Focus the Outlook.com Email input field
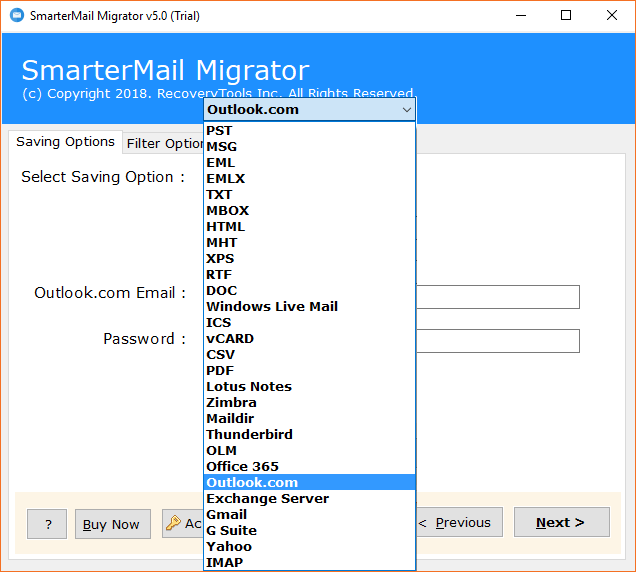The image size is (636, 572). point(498,297)
